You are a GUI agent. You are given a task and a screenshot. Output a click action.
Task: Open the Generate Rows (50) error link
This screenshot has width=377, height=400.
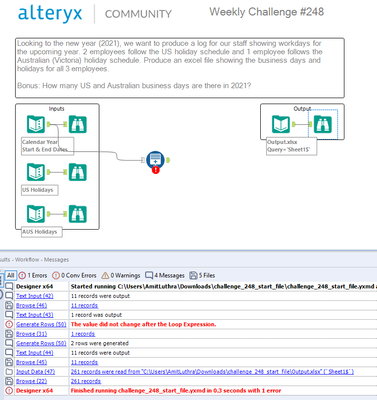(x=41, y=324)
